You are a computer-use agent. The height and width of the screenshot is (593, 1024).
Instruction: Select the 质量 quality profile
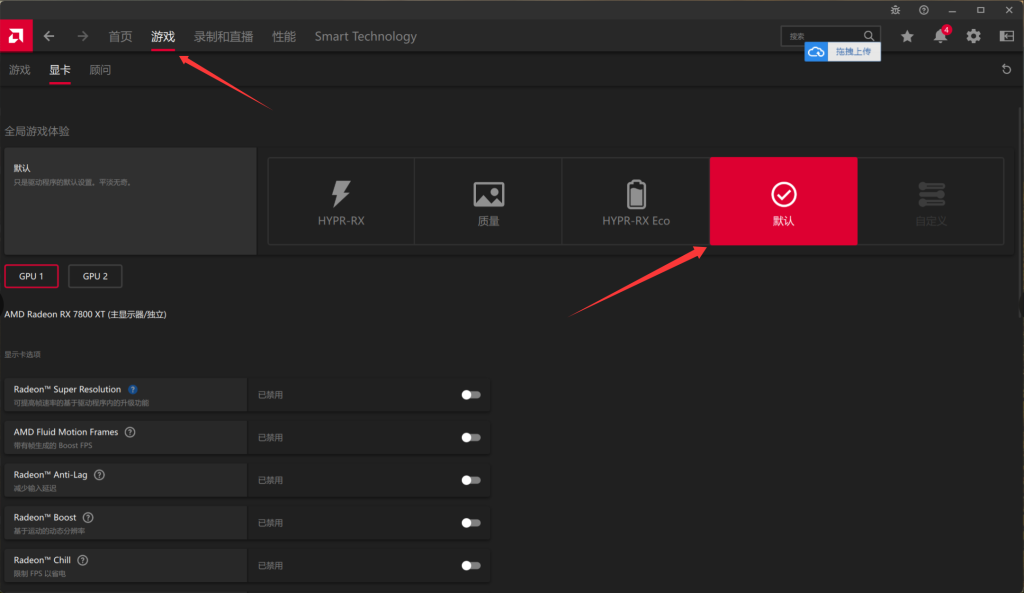click(x=488, y=201)
